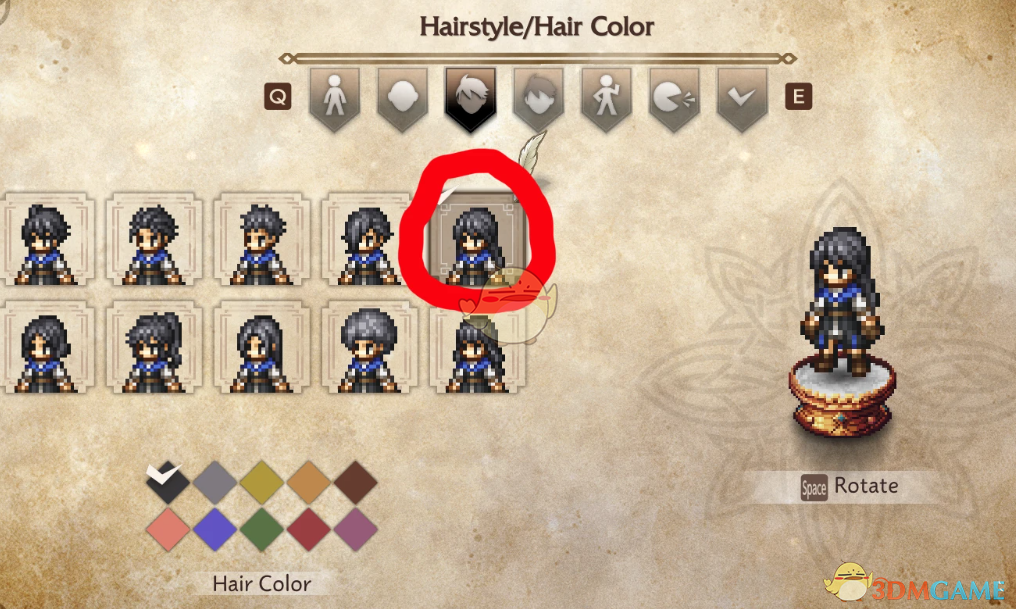Choose the purple hair color swatch

(x=355, y=529)
